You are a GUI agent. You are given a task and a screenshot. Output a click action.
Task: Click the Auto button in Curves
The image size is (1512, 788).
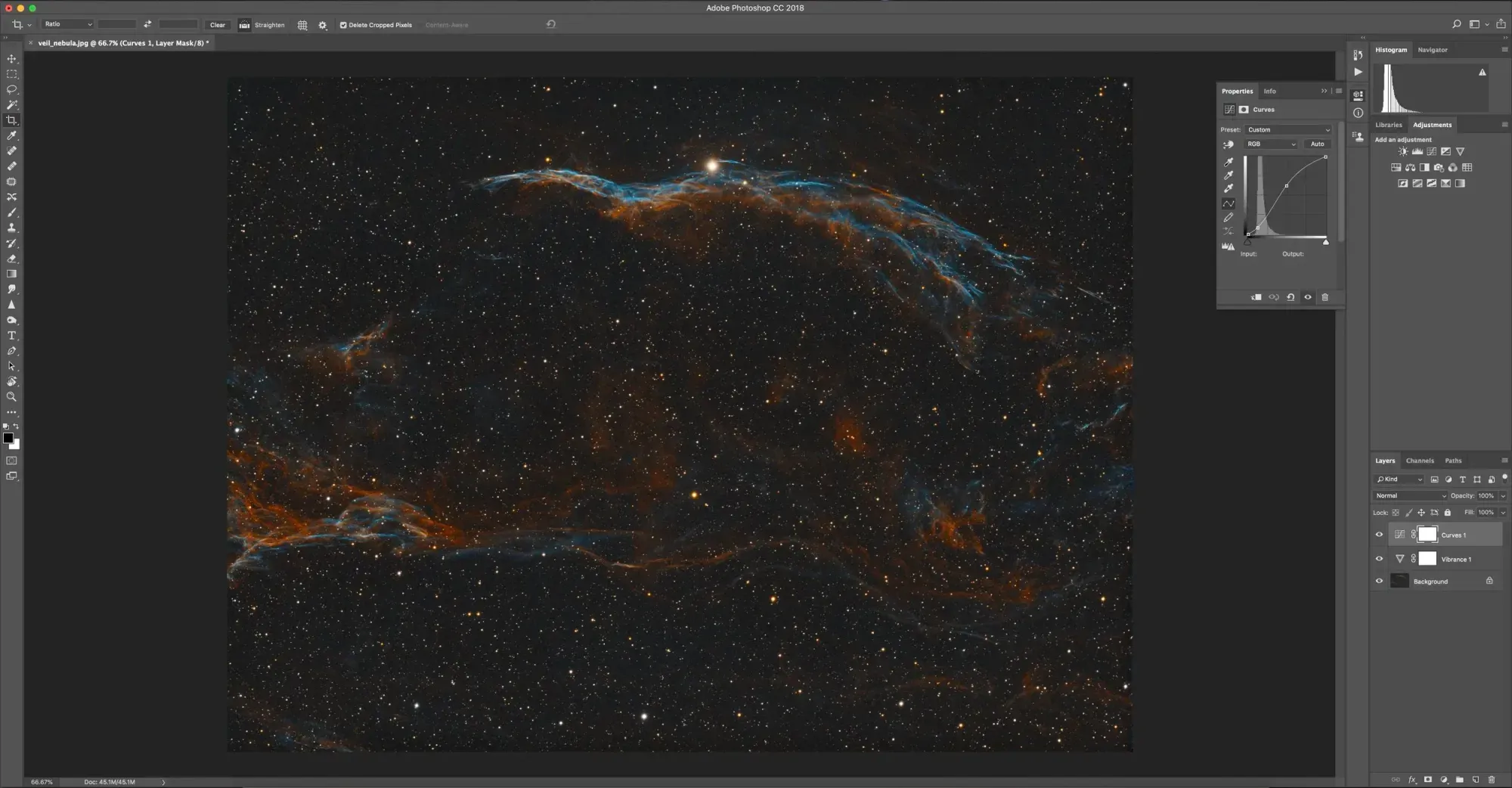click(x=1317, y=144)
